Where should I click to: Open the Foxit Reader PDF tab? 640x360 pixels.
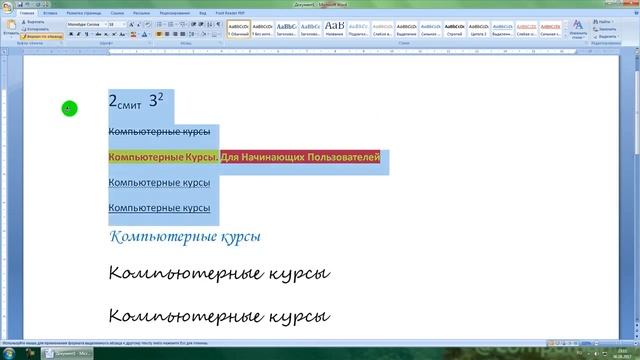[230, 13]
